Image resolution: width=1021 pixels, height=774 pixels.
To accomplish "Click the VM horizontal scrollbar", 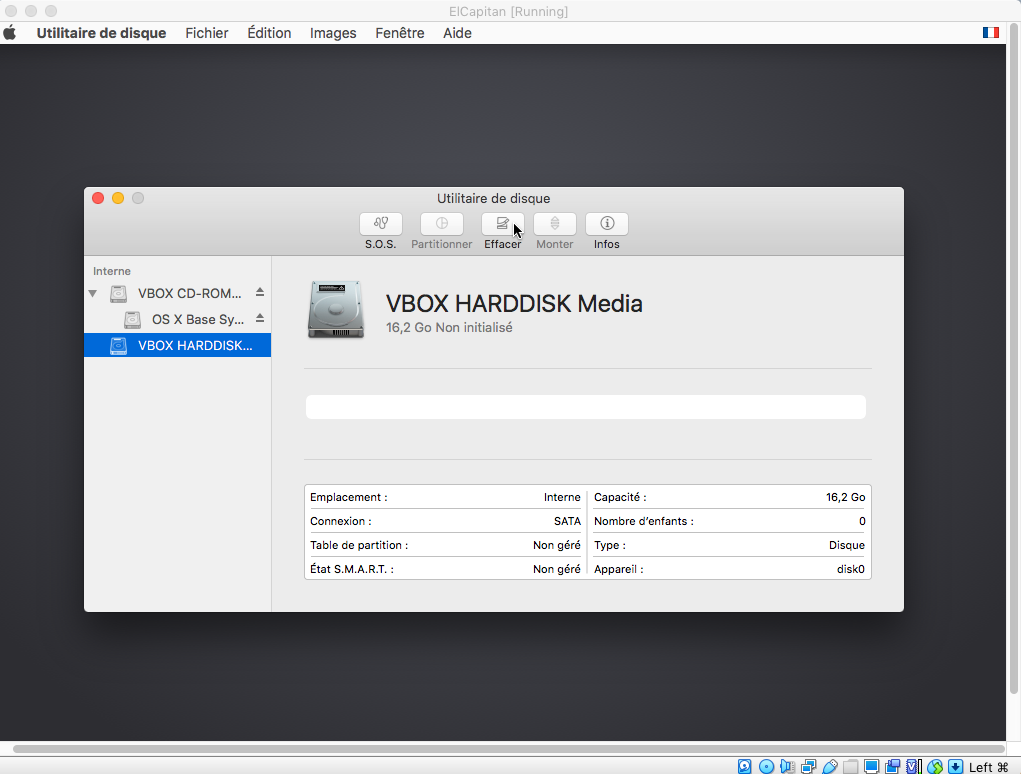I will click(509, 749).
